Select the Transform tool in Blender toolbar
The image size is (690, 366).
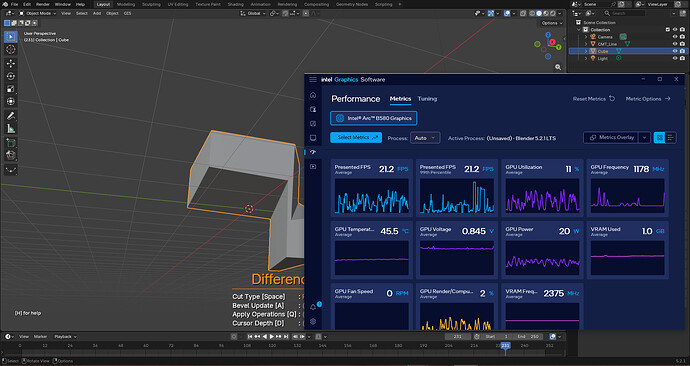coord(11,102)
